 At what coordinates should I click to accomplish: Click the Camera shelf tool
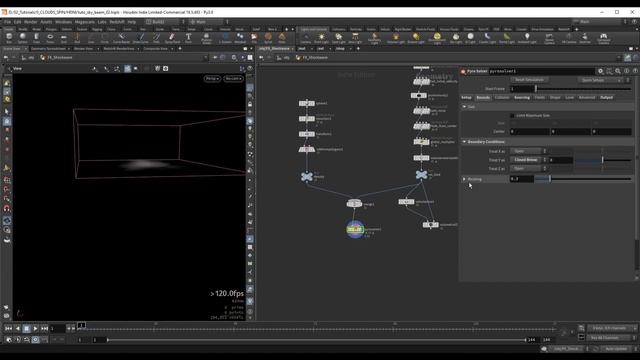pyautogui.click(x=305, y=38)
